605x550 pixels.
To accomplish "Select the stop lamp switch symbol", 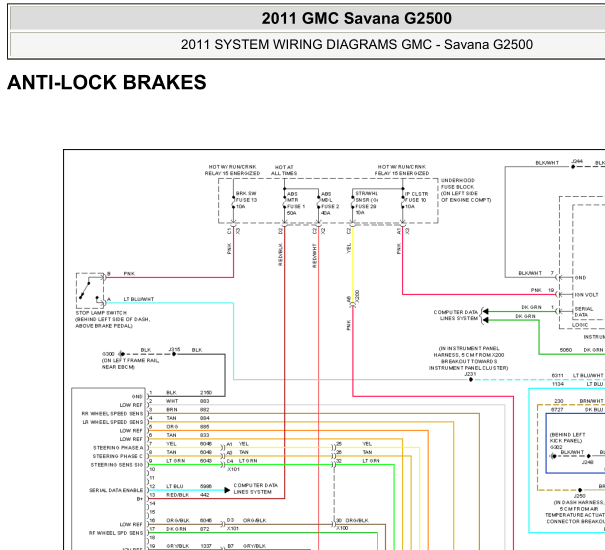I will click(90, 290).
